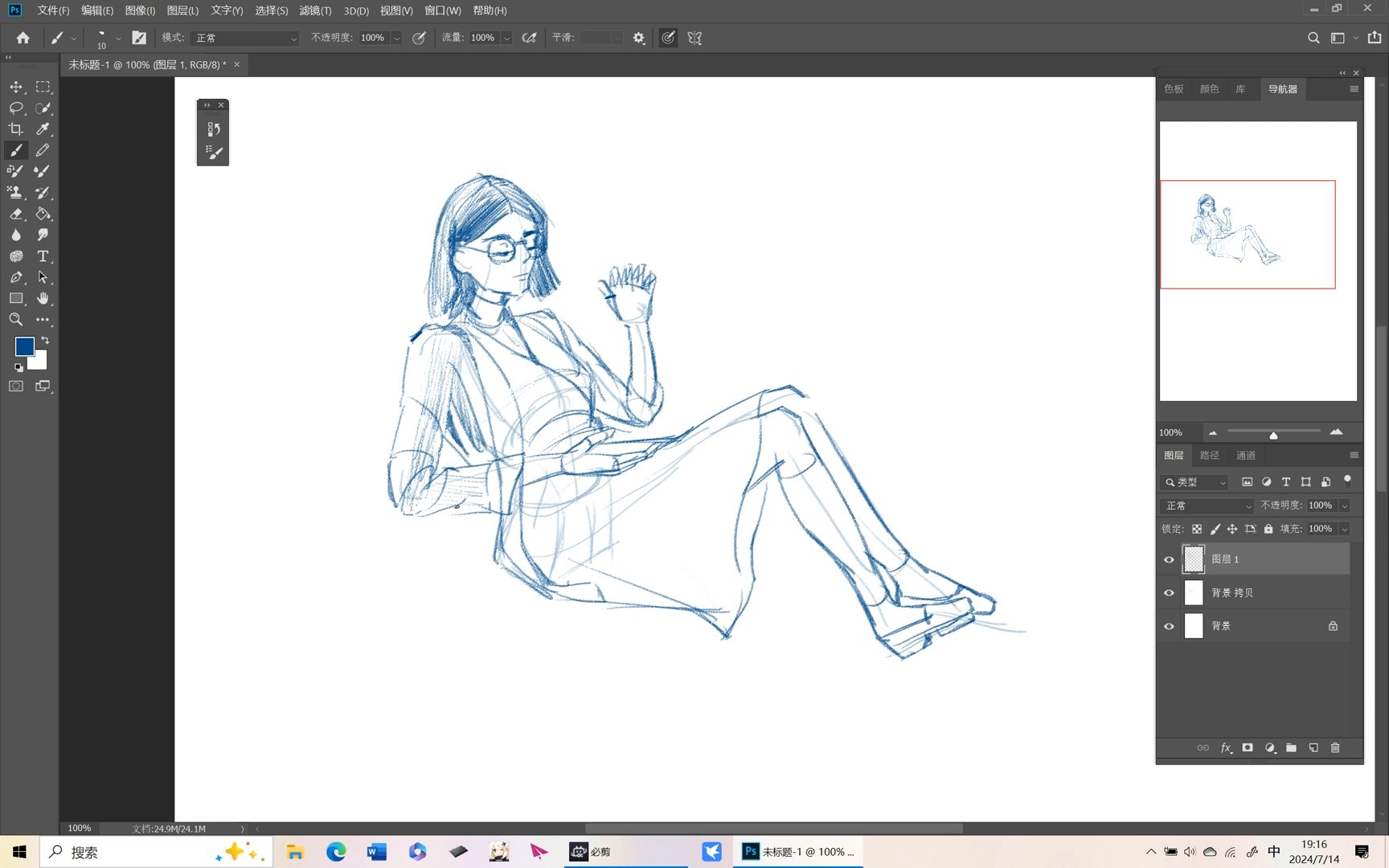Open the 滤镜(T) menu
The image size is (1389, 868).
pos(314,10)
